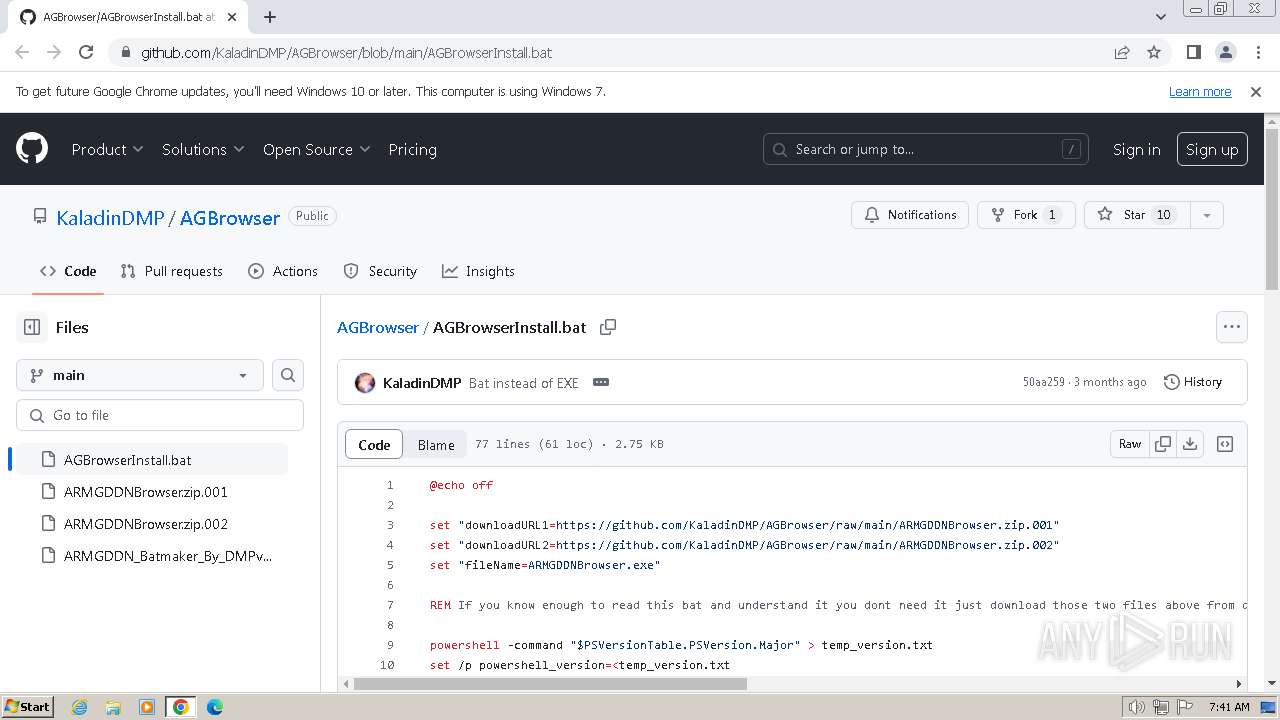The image size is (1280, 720).
Task: Open Microsoft Edge from taskbar
Action: [215, 707]
